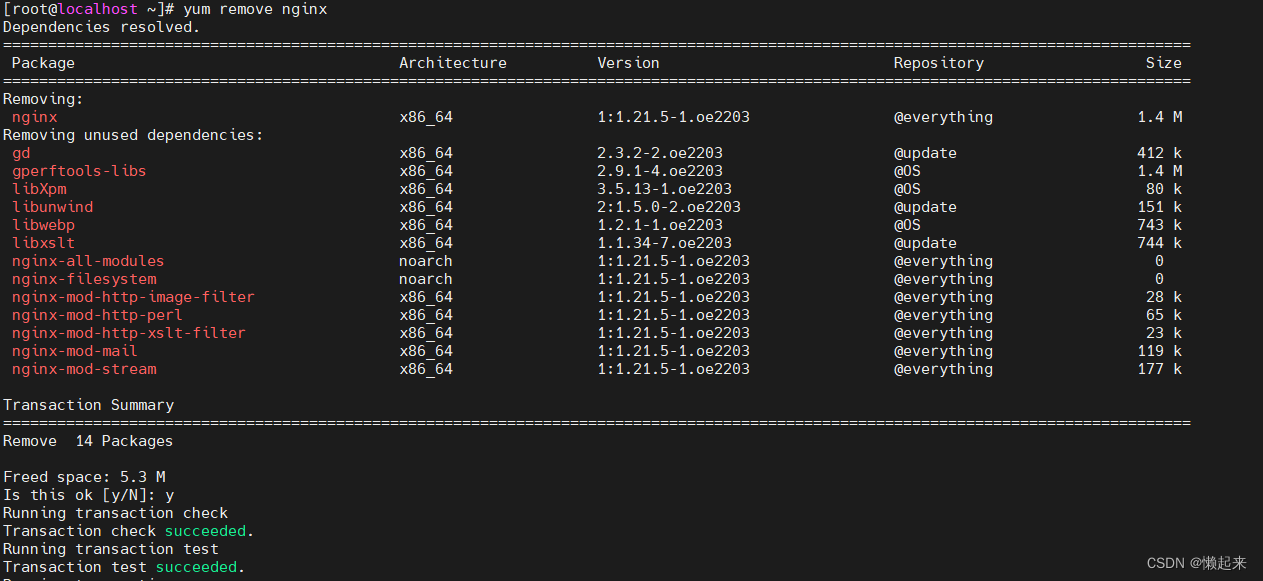
Task: Click nginx-all-modules in the list
Action: [x=88, y=260]
